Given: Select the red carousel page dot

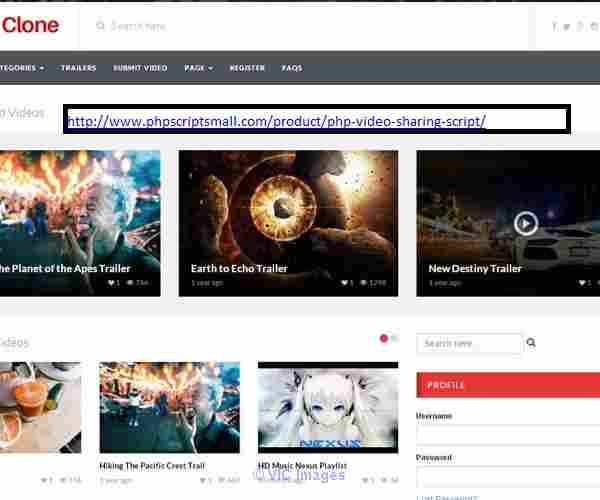Looking at the screenshot, I should 384,338.
